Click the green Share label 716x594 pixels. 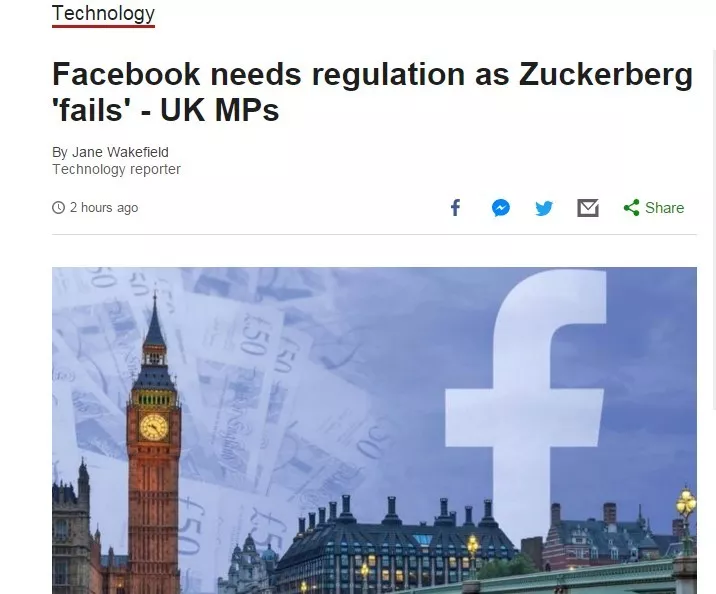(664, 208)
